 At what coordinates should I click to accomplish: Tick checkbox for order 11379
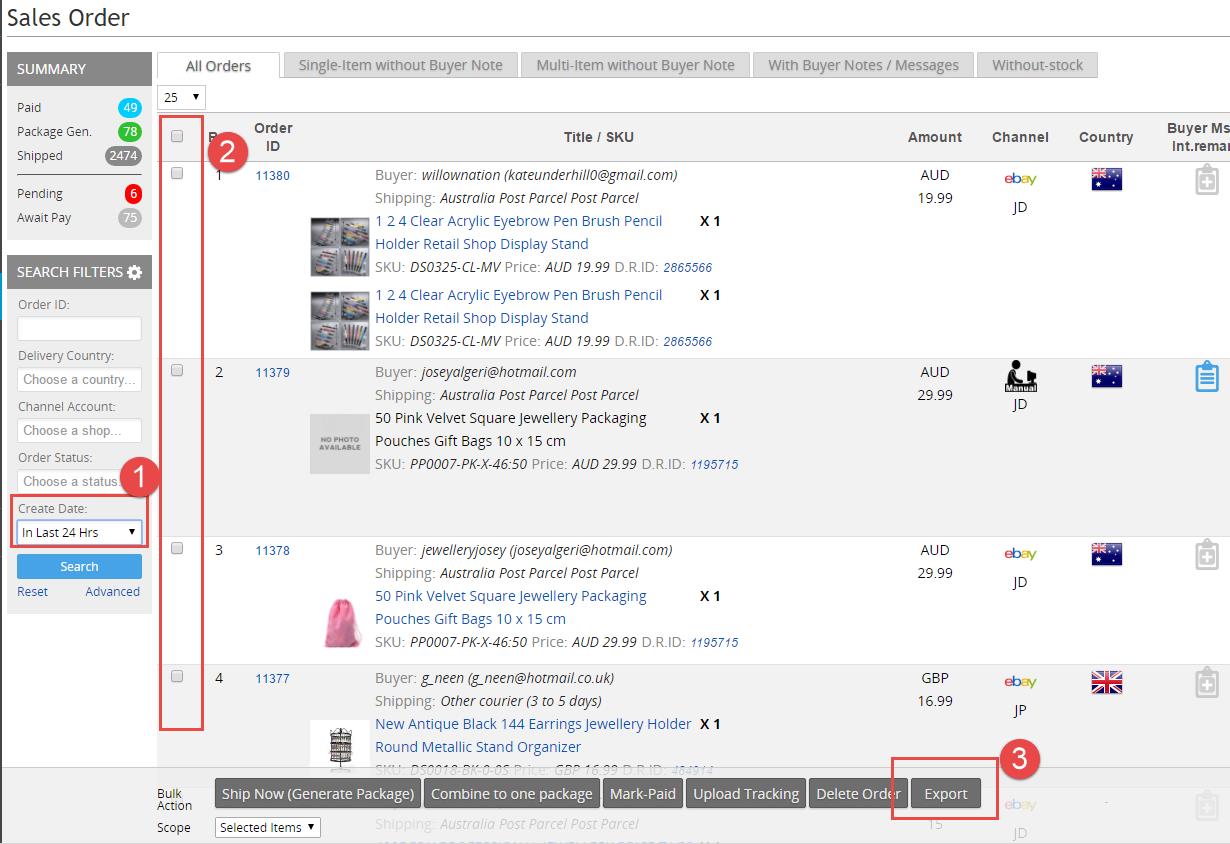[177, 370]
